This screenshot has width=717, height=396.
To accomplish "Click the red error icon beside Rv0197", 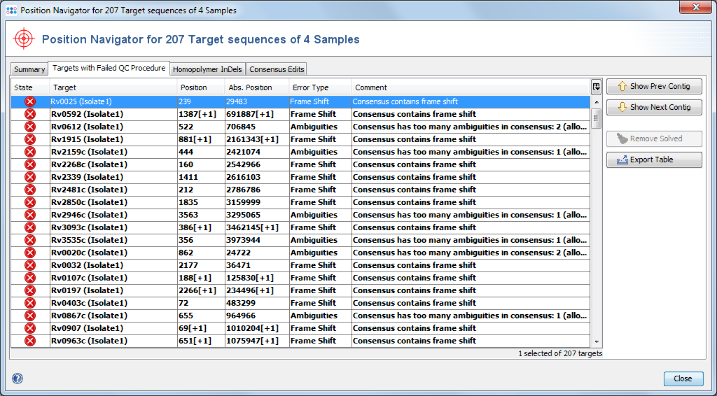I will pos(30,290).
